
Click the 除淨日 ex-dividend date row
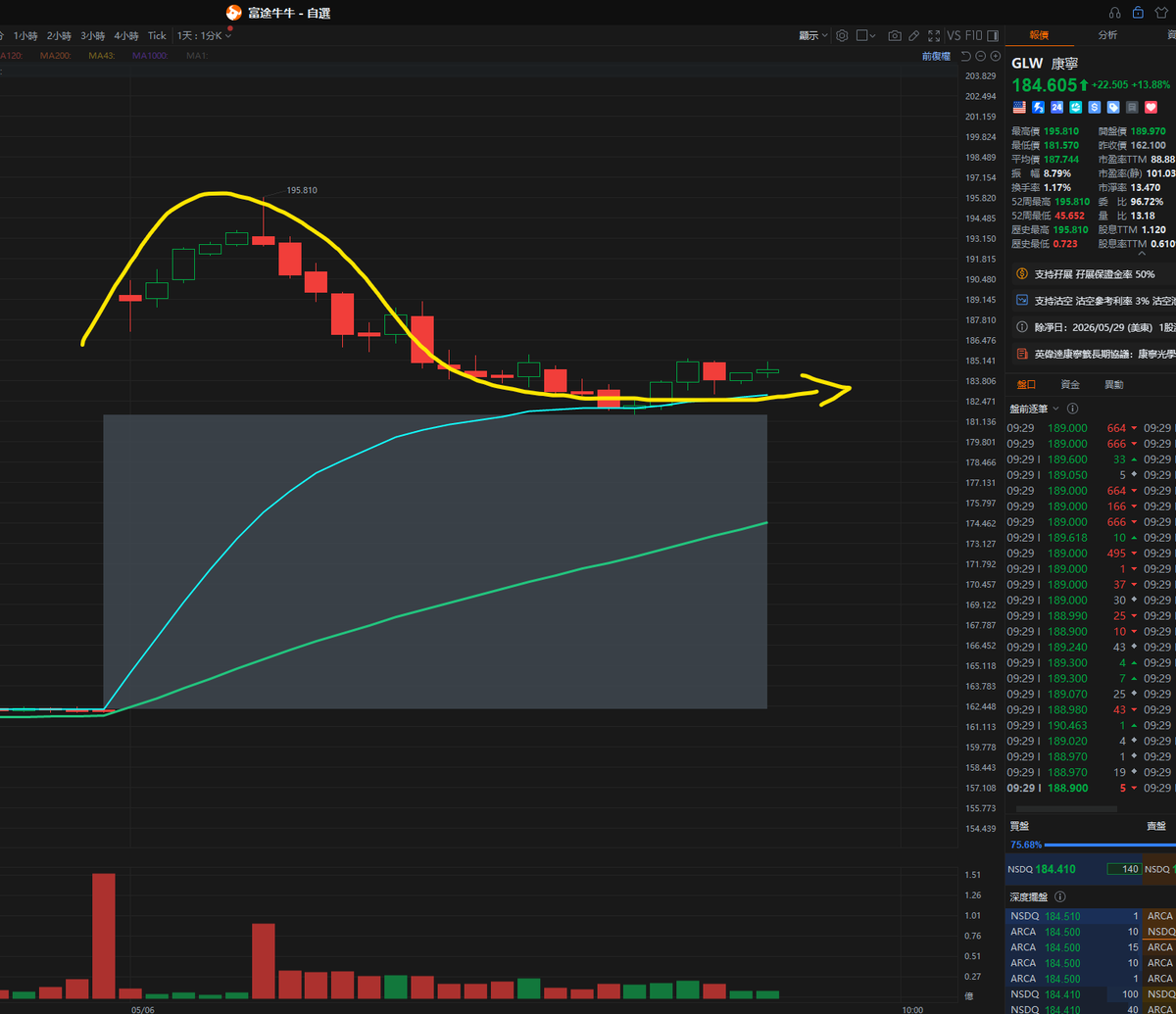1093,327
